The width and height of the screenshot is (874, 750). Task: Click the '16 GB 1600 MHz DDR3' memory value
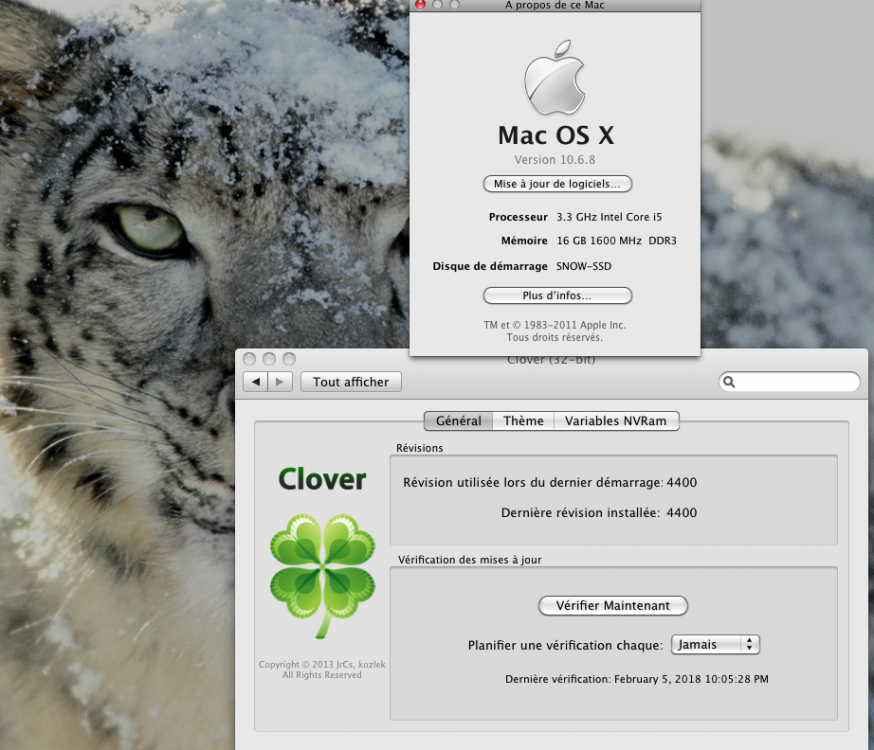[x=616, y=241]
